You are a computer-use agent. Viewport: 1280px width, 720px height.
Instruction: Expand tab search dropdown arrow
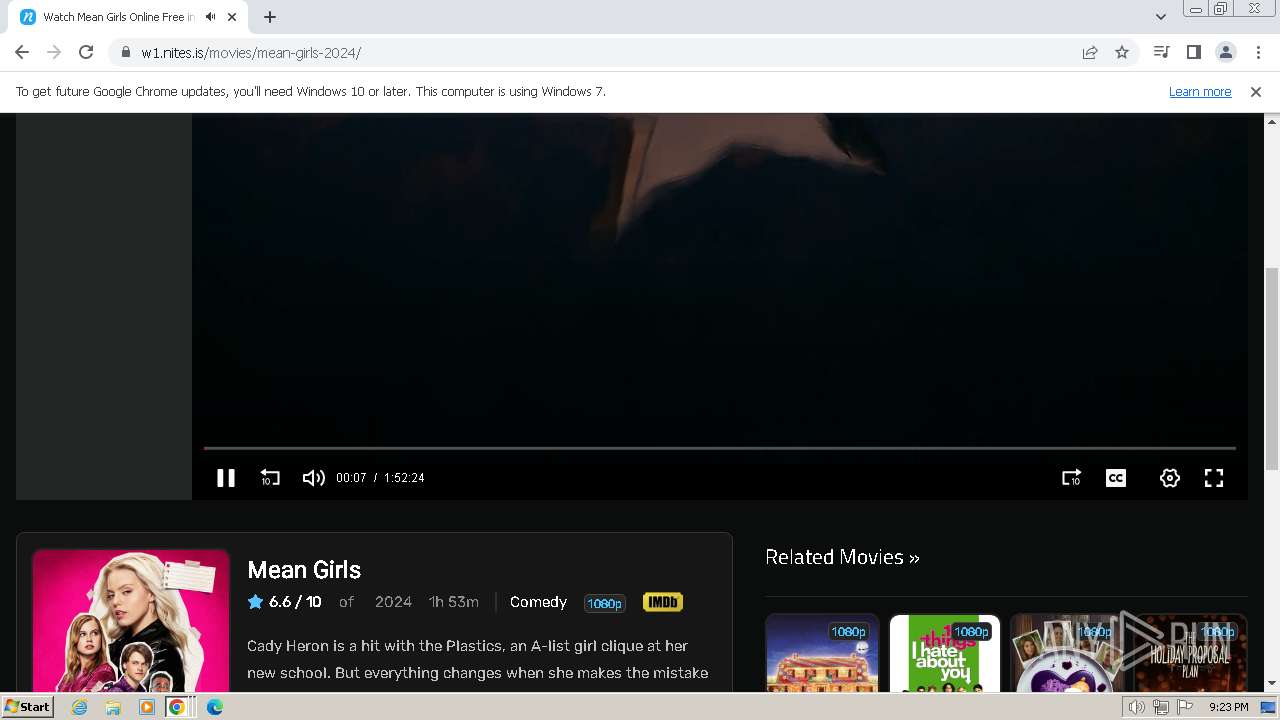pyautogui.click(x=1161, y=17)
